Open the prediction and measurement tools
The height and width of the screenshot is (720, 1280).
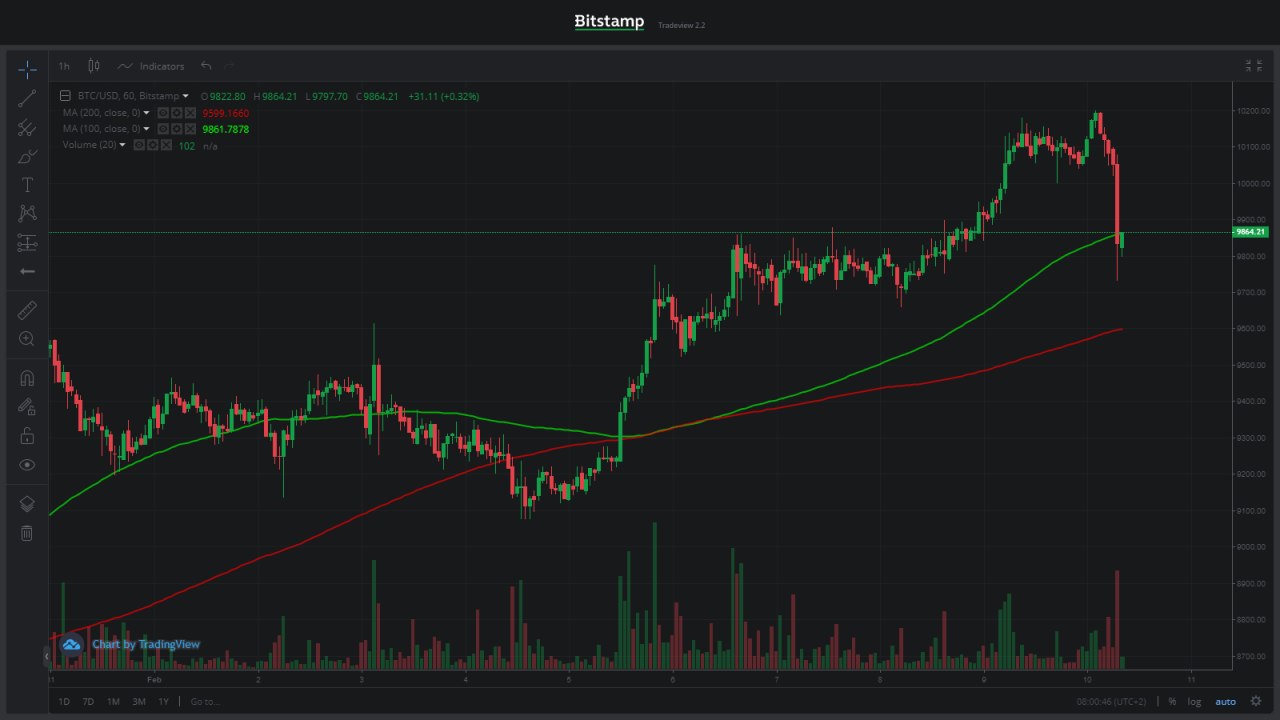click(27, 242)
